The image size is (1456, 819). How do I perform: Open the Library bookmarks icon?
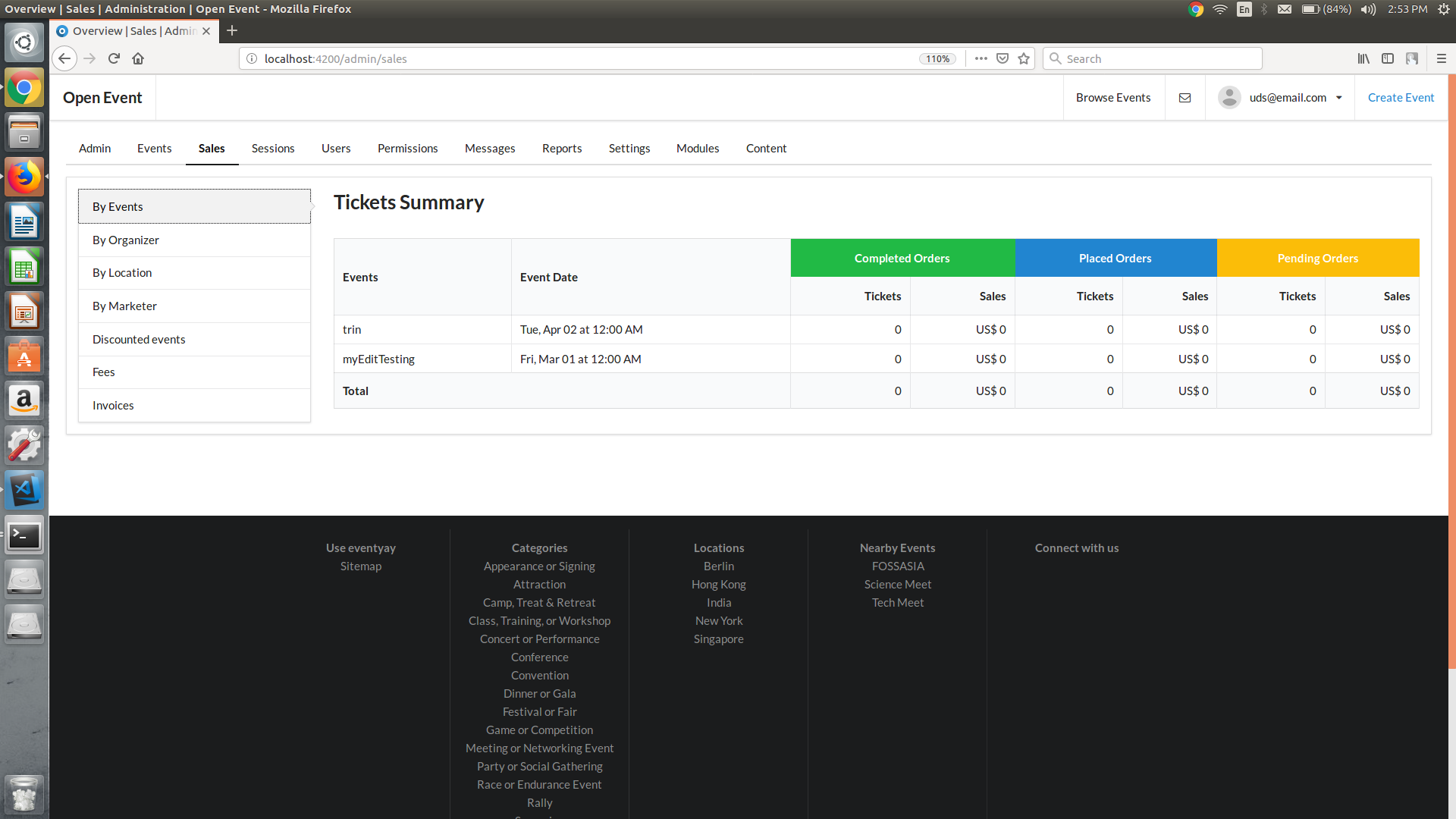coord(1363,58)
